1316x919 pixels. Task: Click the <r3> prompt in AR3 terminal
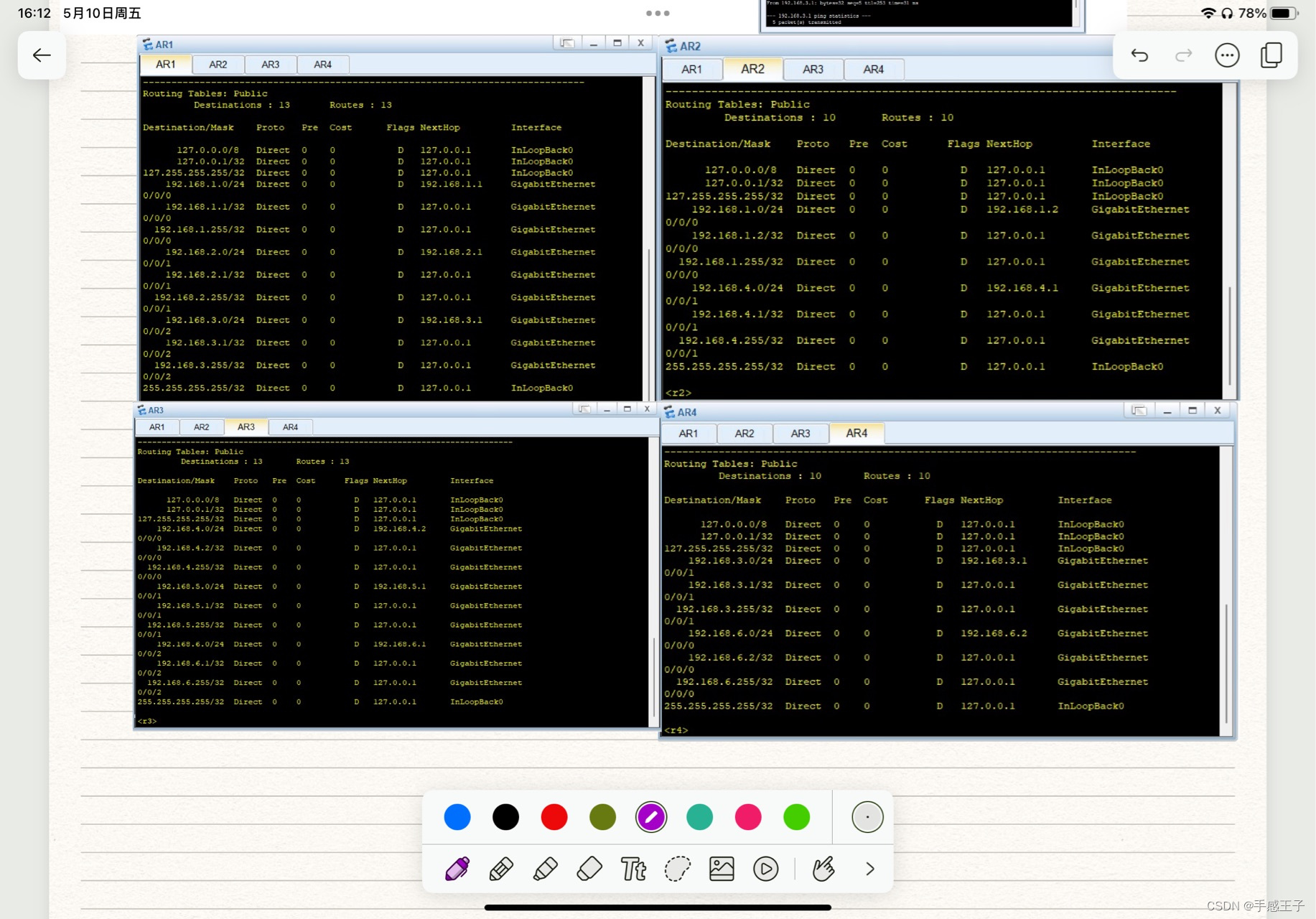[x=147, y=721]
